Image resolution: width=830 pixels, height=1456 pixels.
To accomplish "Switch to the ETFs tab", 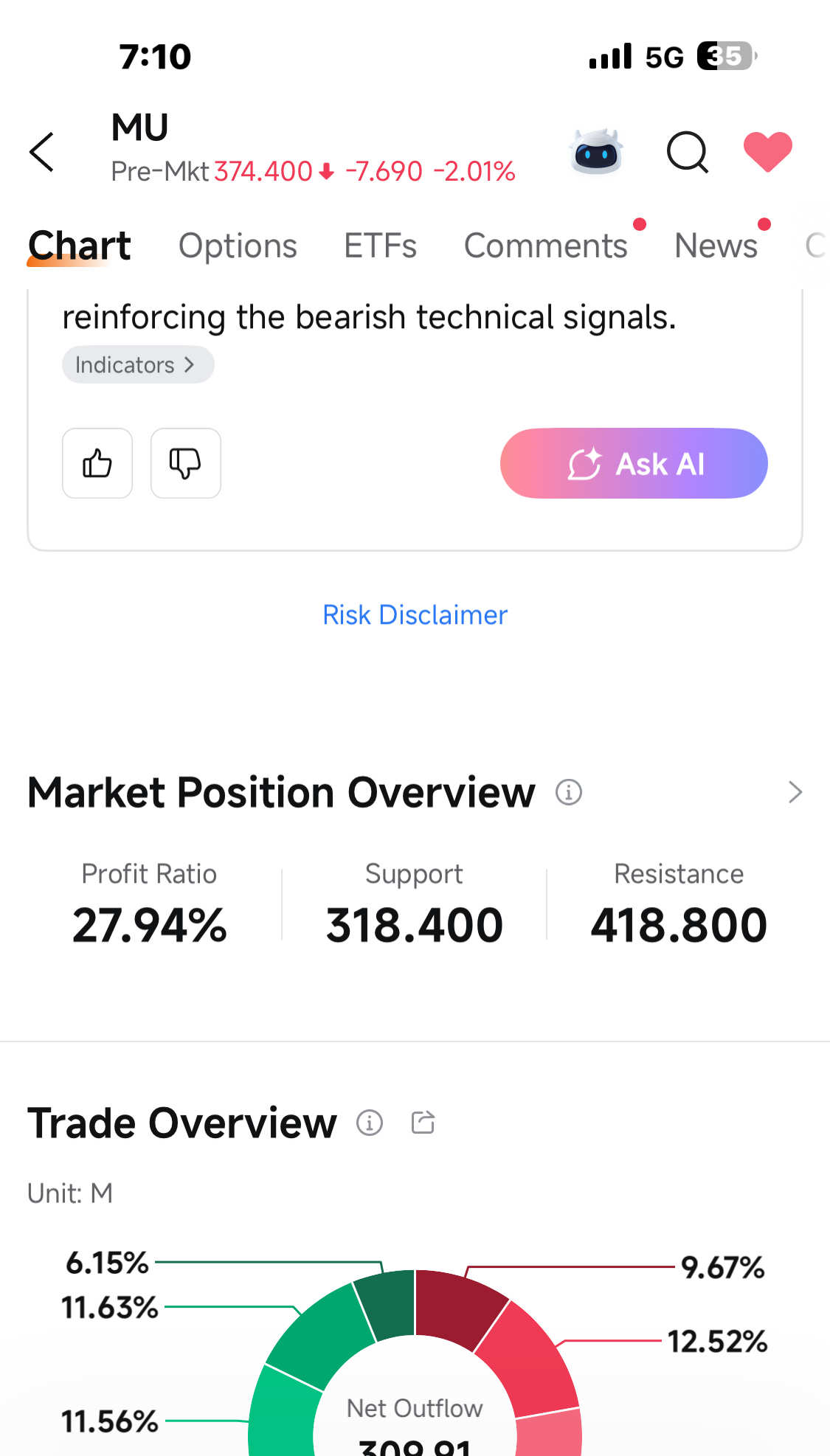I will [381, 246].
